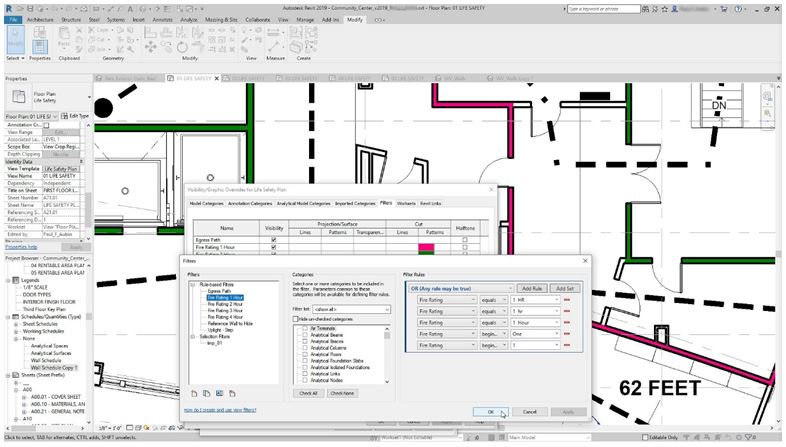Click the Delete filter icon in Filters dialog
The width and height of the screenshot is (786, 447).
tap(232, 393)
